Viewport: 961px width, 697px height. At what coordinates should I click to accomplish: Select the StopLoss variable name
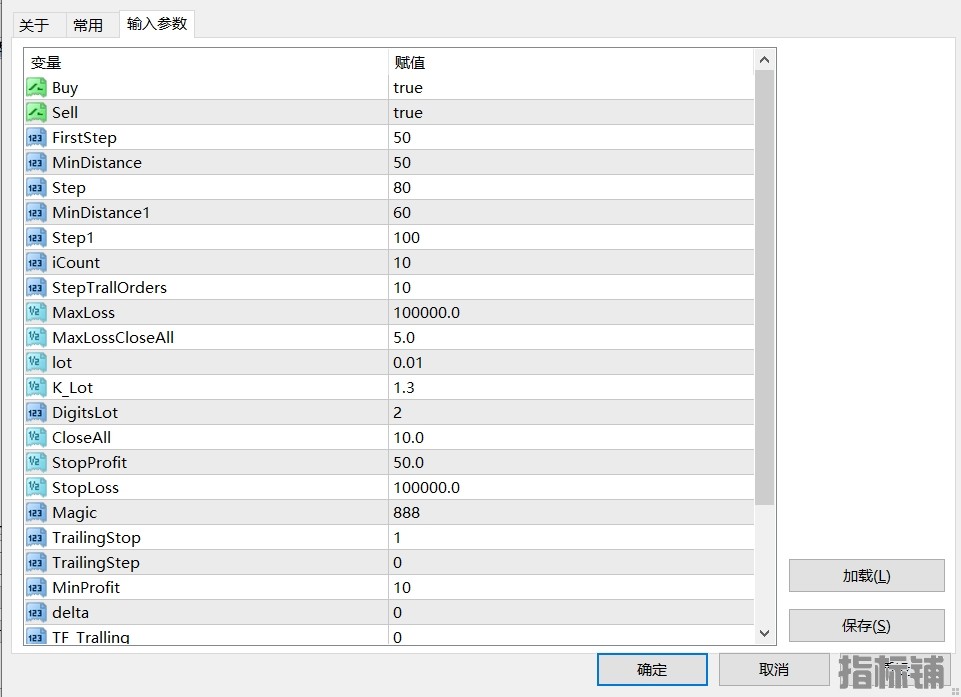click(85, 488)
